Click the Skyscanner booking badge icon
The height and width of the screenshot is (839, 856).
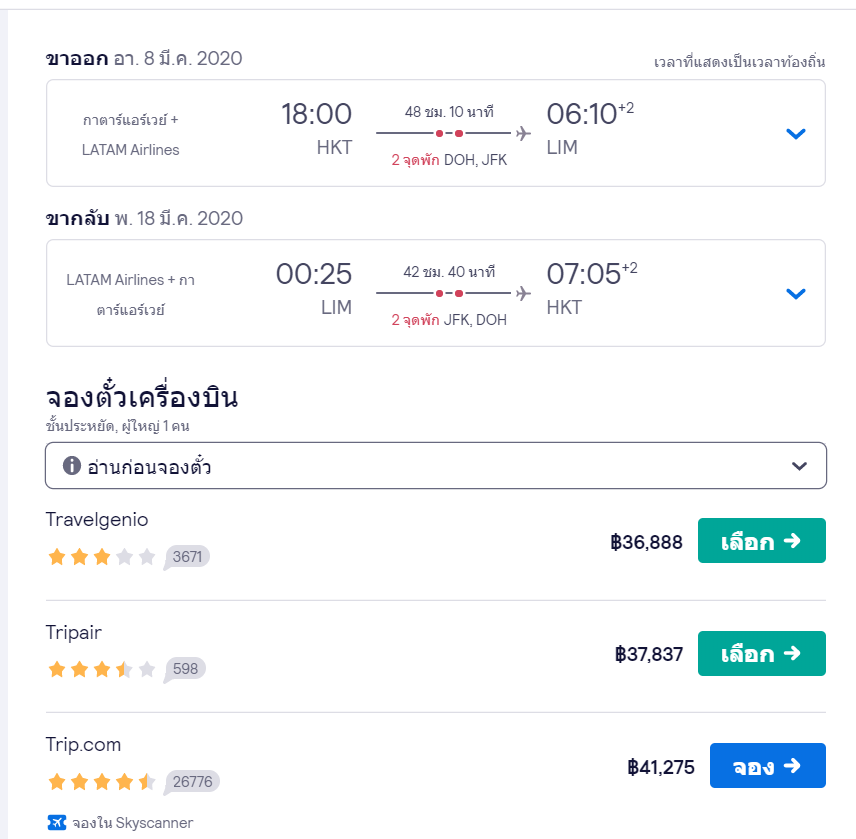pos(57,823)
